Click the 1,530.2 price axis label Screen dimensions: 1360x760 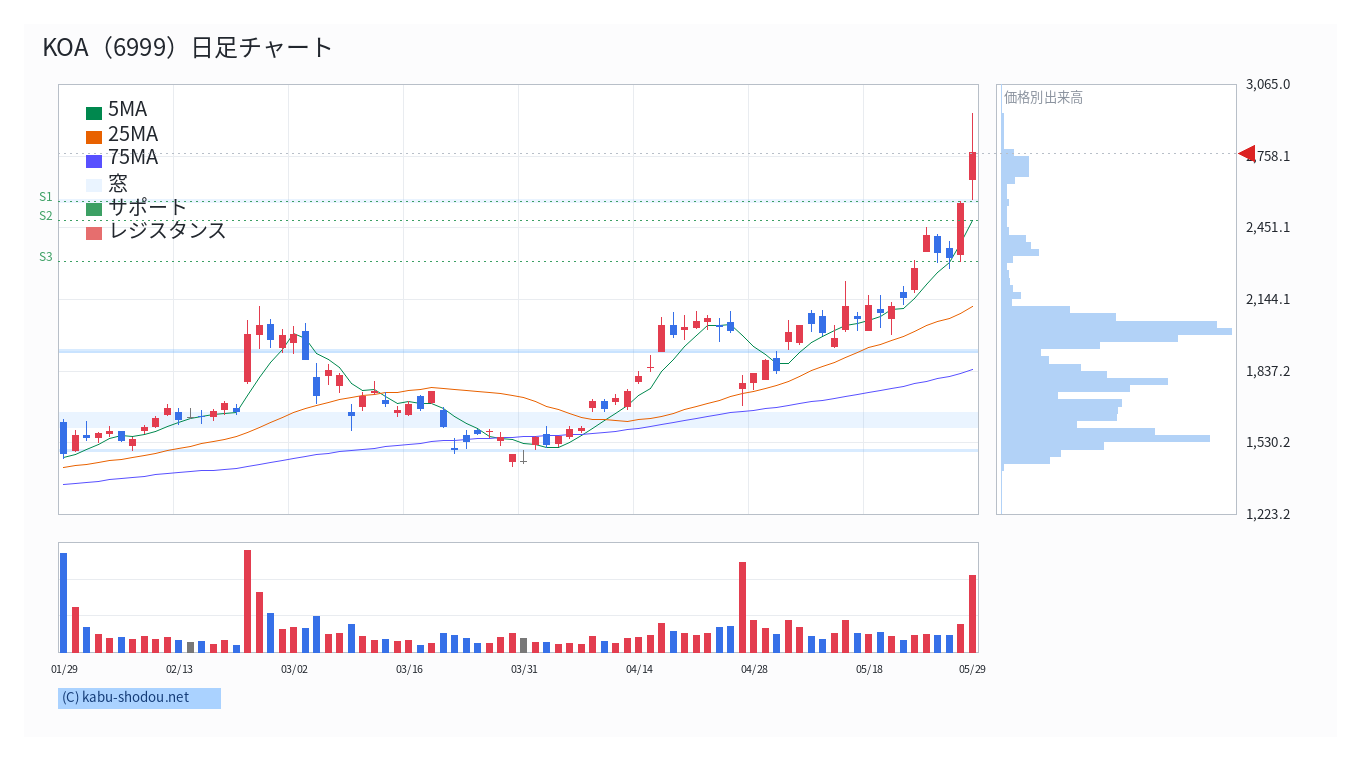click(1268, 442)
